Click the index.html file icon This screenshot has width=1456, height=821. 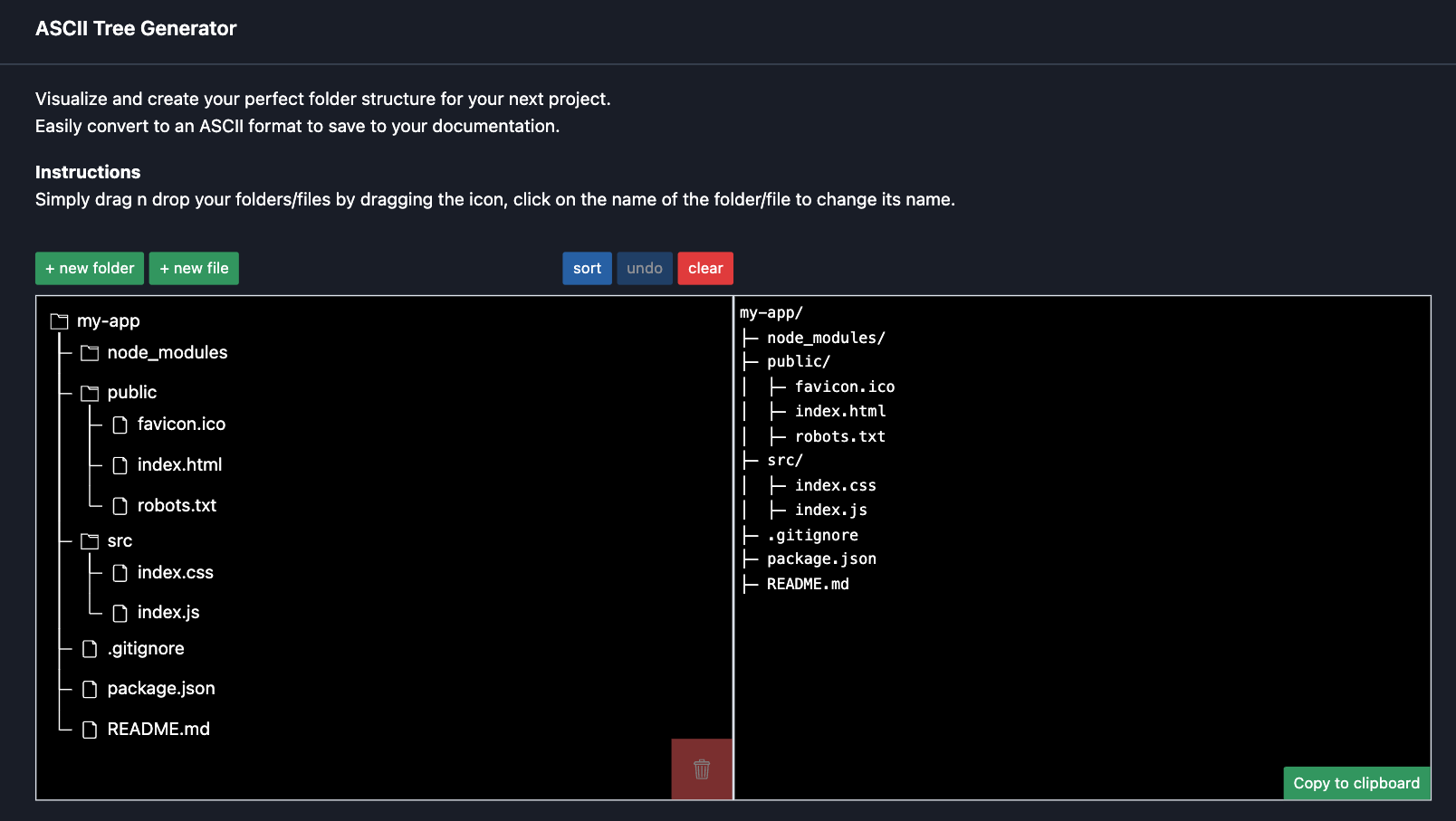pos(120,465)
